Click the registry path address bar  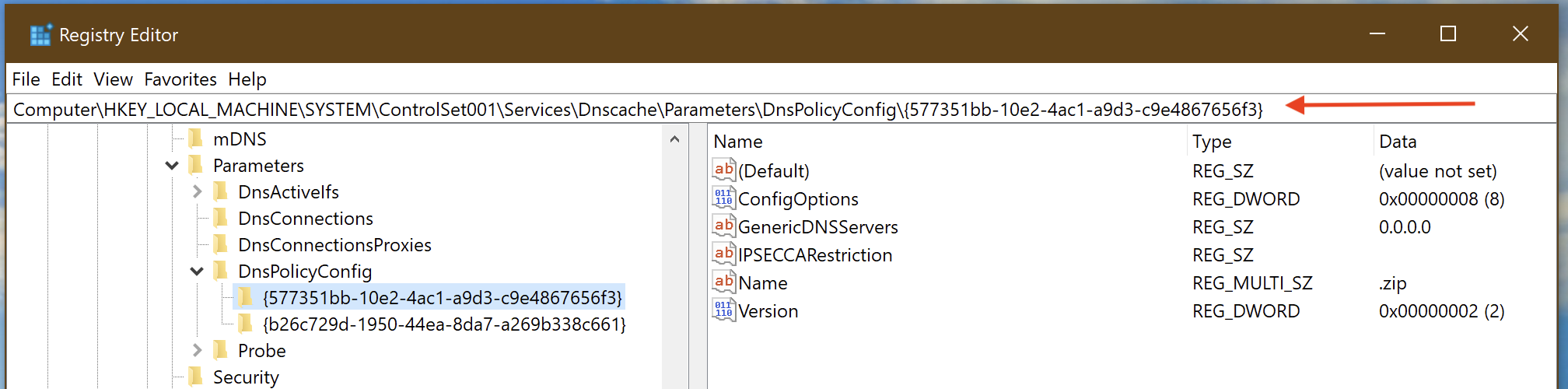click(x=638, y=110)
